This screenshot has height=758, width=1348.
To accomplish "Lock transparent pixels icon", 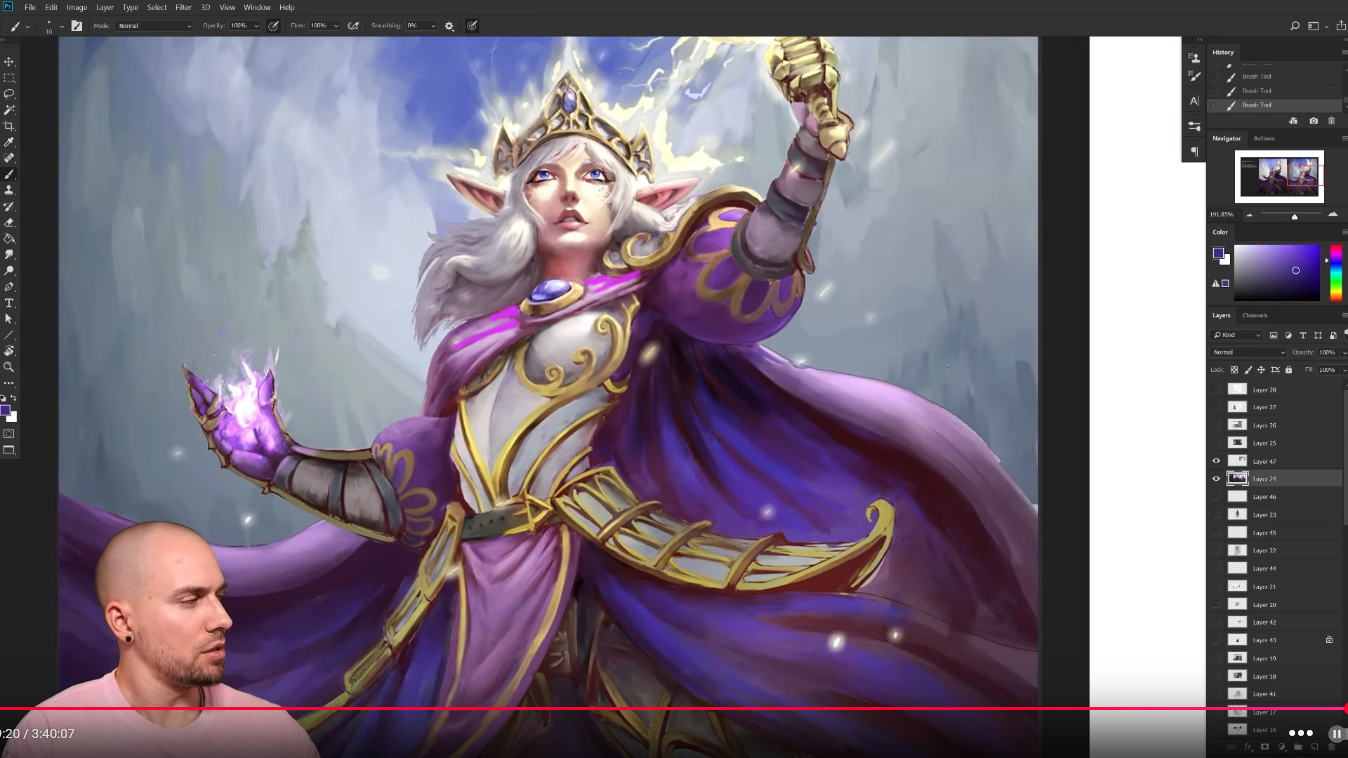I will click(1234, 370).
